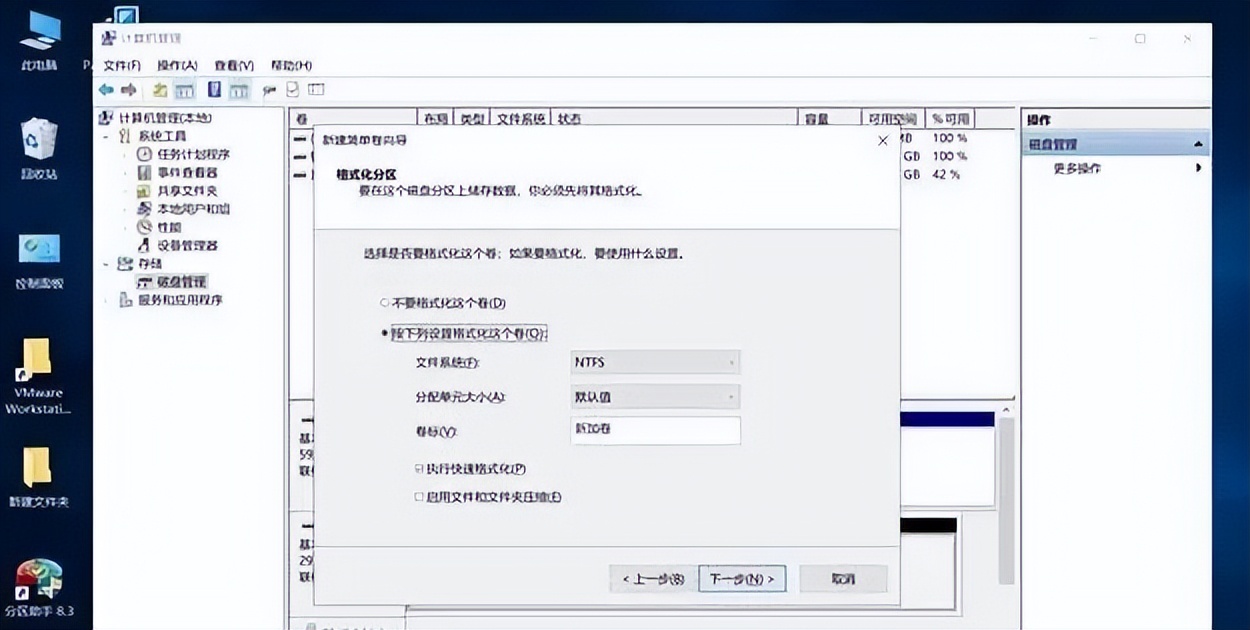
Task: Click the 卷标 text field containing 新加卷
Action: coord(654,430)
